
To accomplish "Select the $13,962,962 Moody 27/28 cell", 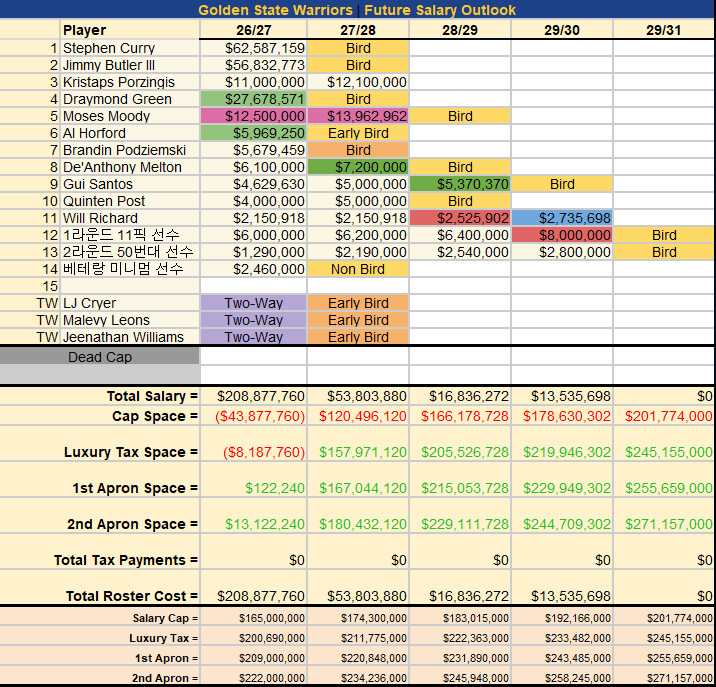I will pyautogui.click(x=358, y=116).
